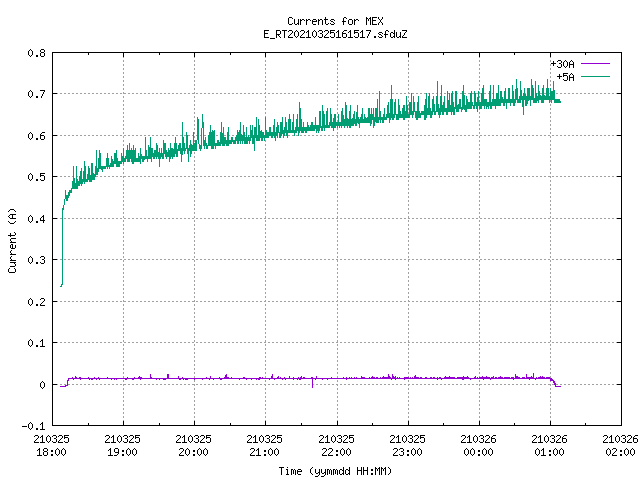
Task: Click the y-axis tick value 0.7
Action: (x=36, y=94)
